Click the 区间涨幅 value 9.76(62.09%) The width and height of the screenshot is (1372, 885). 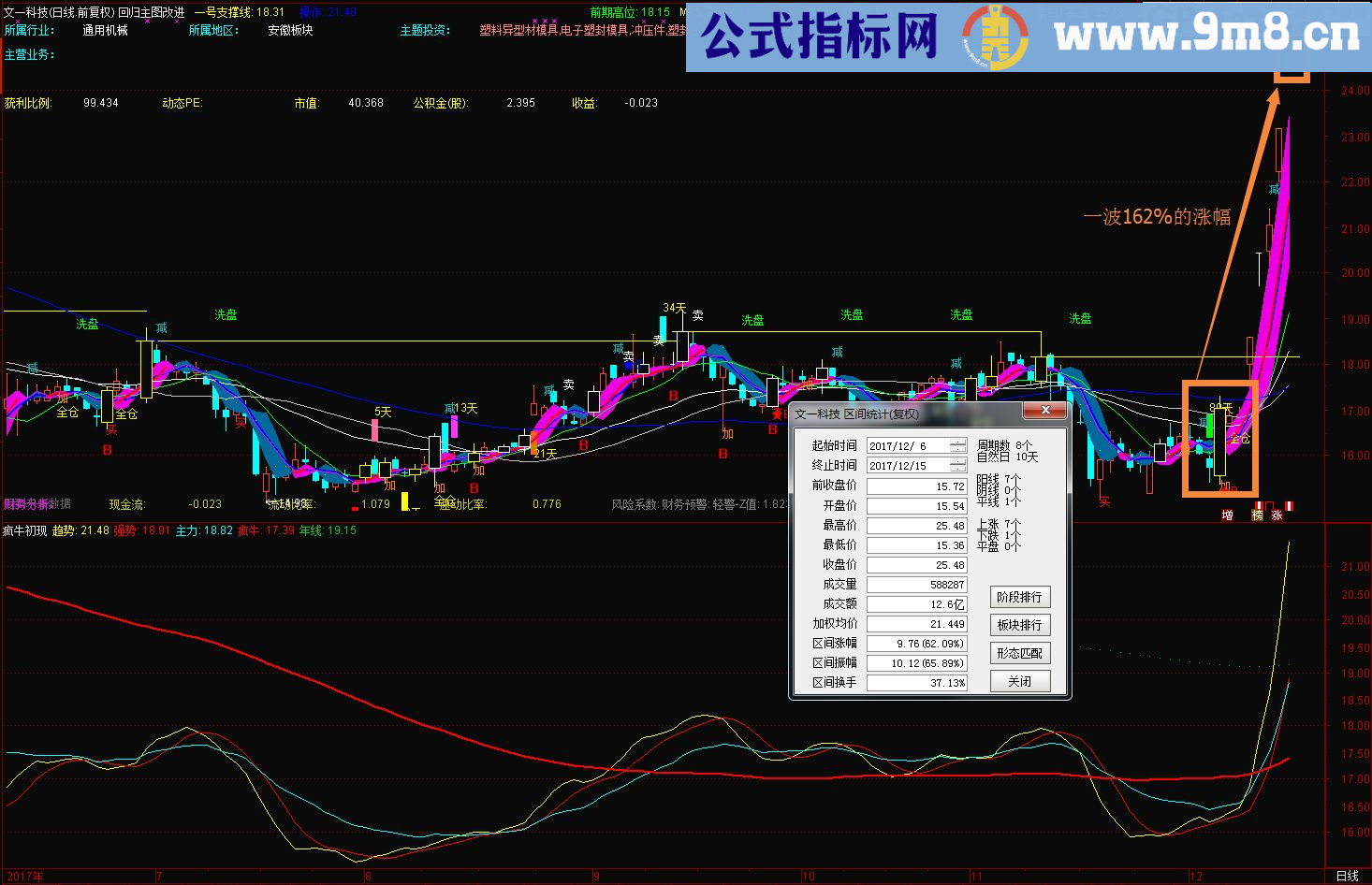click(916, 644)
